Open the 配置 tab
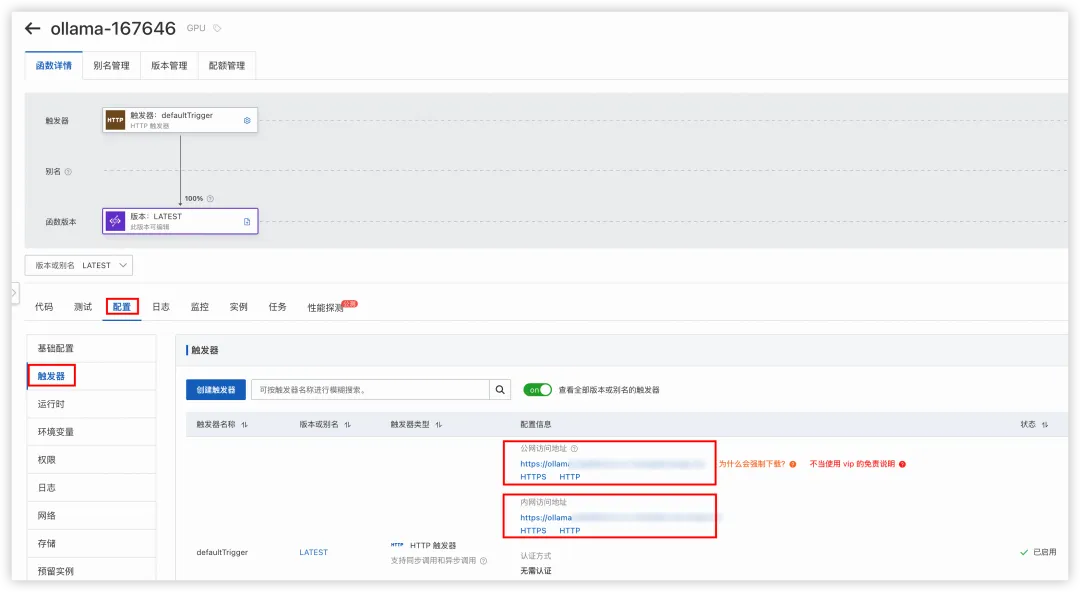Image resolution: width=1080 pixels, height=592 pixels. point(122,307)
